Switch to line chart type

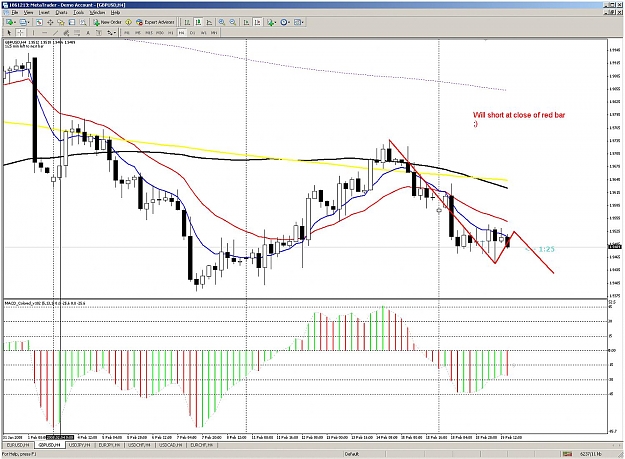click(209, 22)
